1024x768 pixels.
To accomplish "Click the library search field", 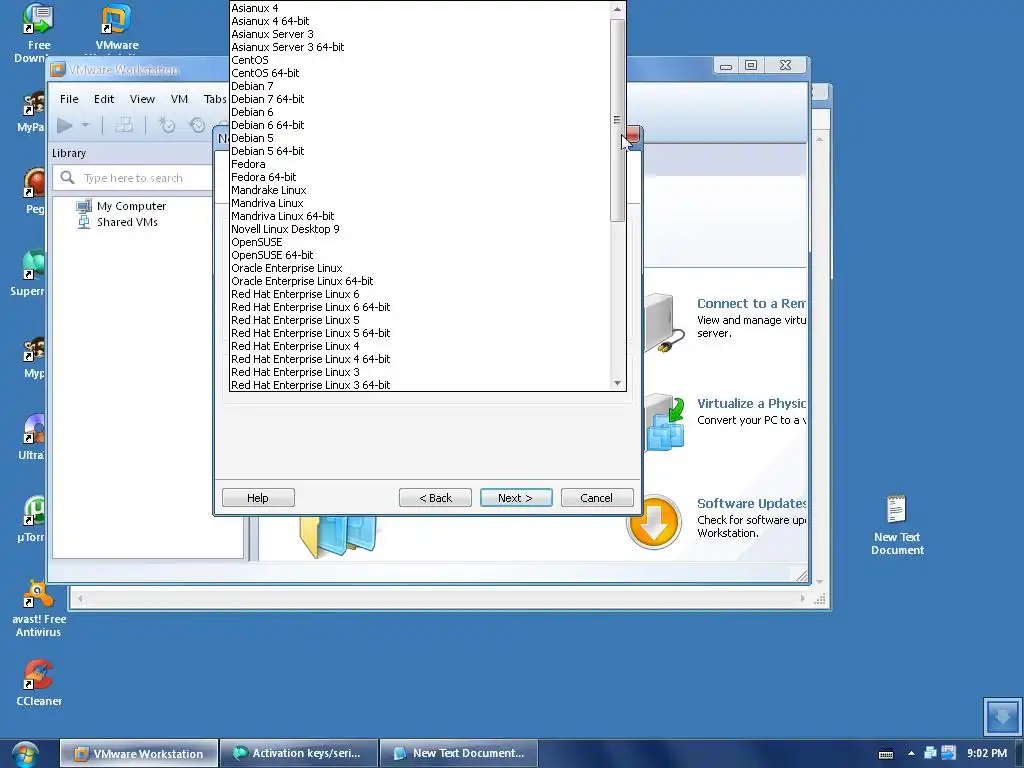I will [x=133, y=178].
